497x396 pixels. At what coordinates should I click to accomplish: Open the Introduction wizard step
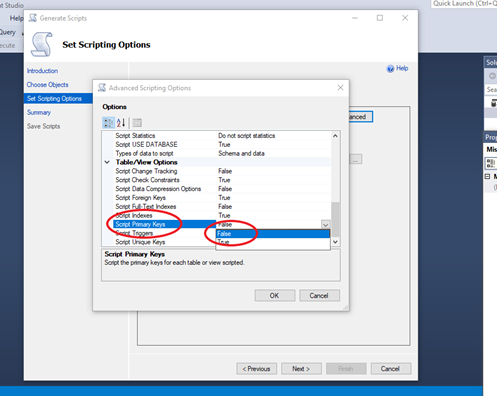(42, 71)
